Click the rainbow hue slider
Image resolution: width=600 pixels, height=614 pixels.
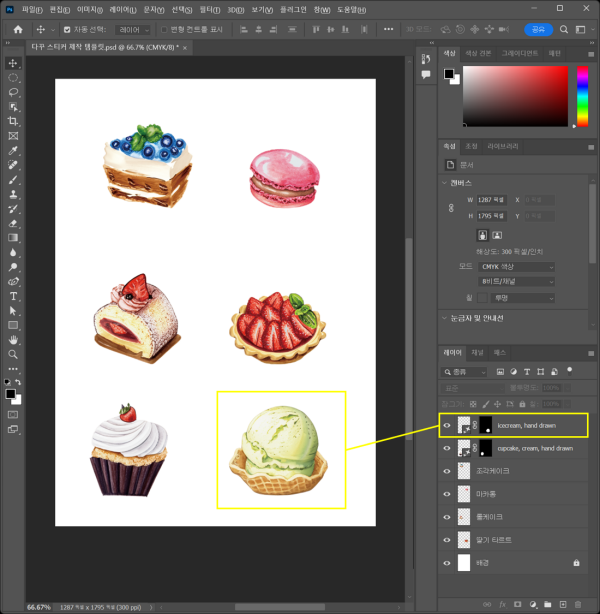pyautogui.click(x=582, y=96)
